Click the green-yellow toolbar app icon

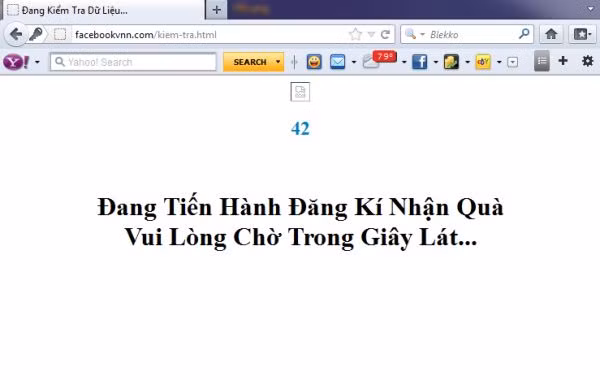[x=451, y=62]
